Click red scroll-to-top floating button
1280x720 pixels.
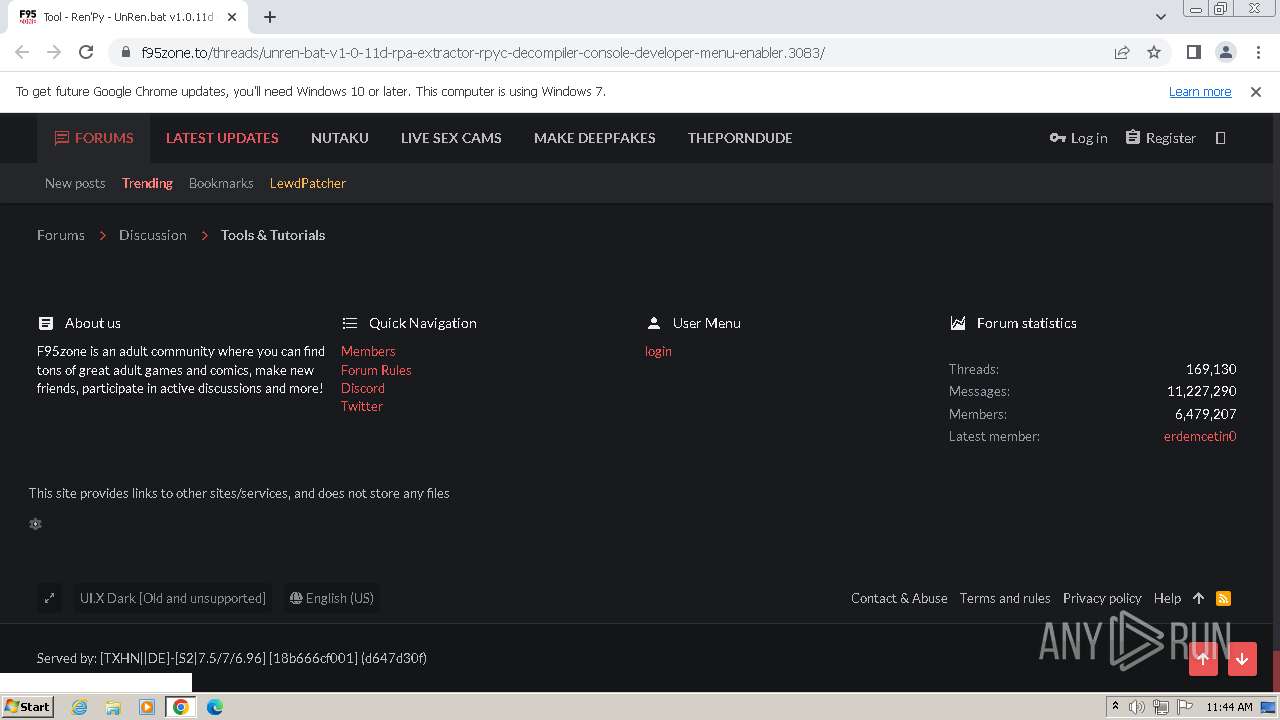[1203, 659]
